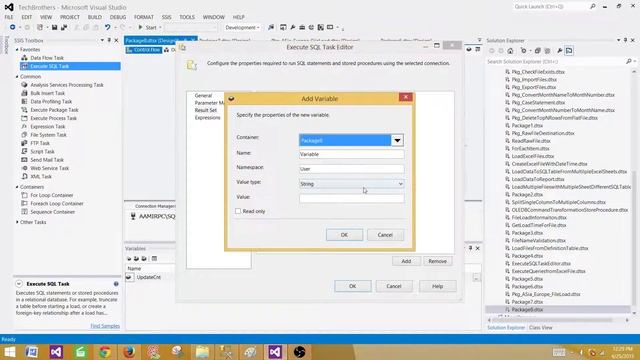Viewport: 640px width, 360px height.
Task: Click Remove in Execute SQL Task Editor
Action: tap(438, 261)
